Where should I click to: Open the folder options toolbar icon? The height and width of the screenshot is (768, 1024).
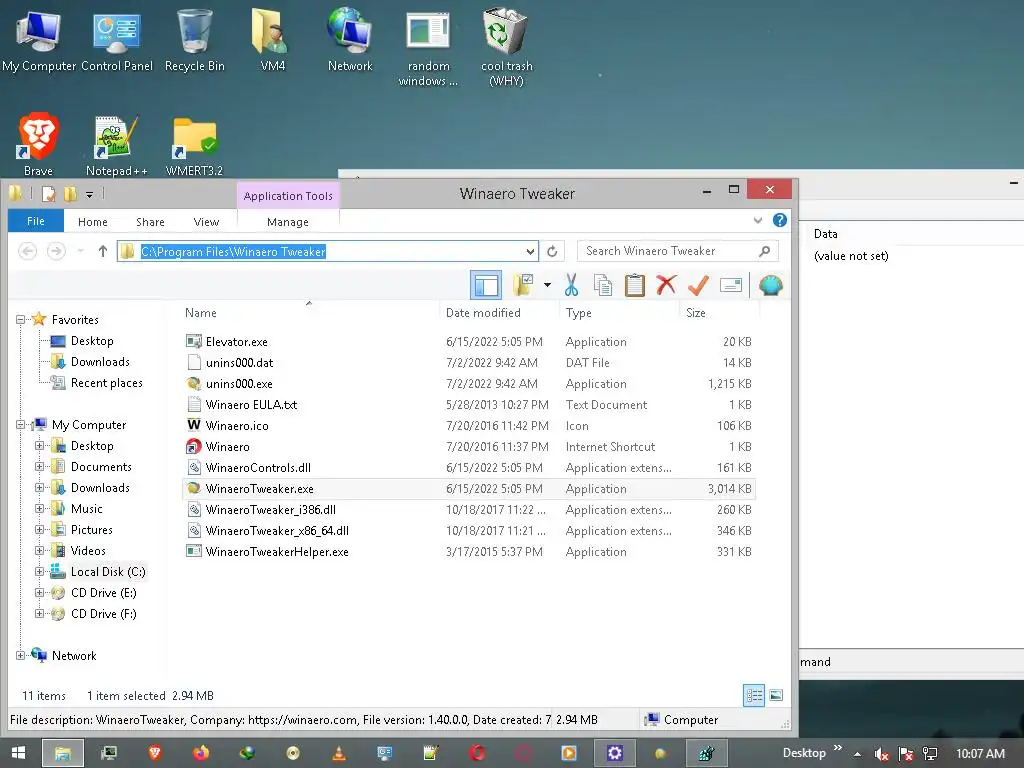click(x=523, y=285)
